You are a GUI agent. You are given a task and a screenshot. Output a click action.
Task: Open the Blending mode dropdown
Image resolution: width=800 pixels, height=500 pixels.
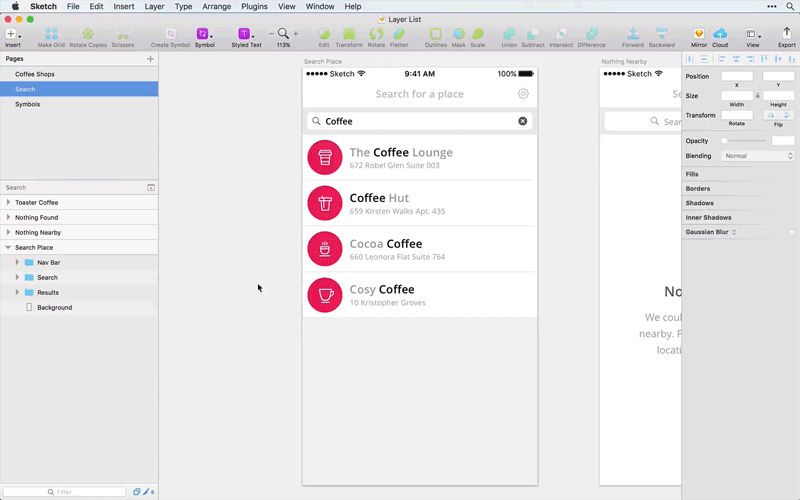[x=758, y=156]
